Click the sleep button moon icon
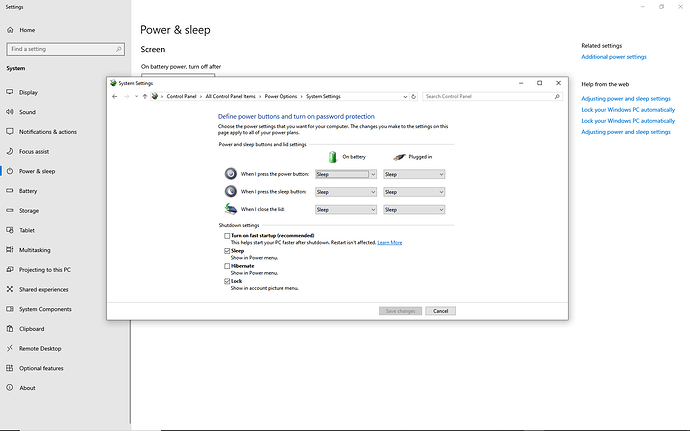The height and width of the screenshot is (431, 690). coord(231,192)
